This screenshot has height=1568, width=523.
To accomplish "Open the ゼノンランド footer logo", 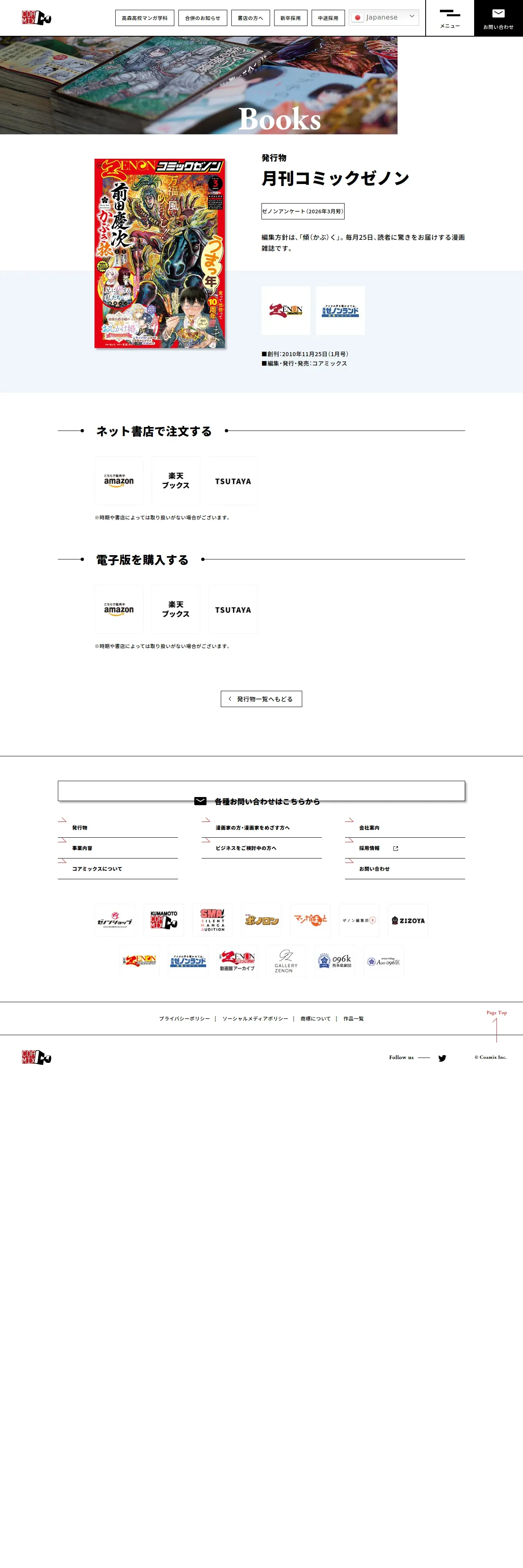I will (x=188, y=961).
